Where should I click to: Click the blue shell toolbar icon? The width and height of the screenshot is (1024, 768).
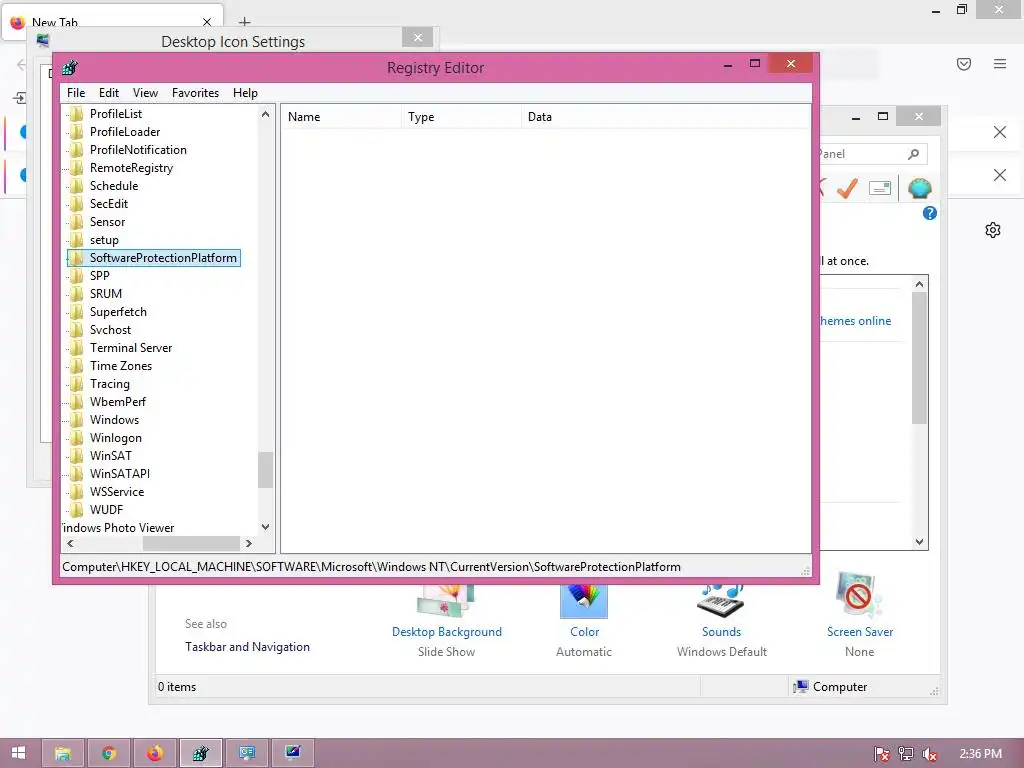[920, 188]
